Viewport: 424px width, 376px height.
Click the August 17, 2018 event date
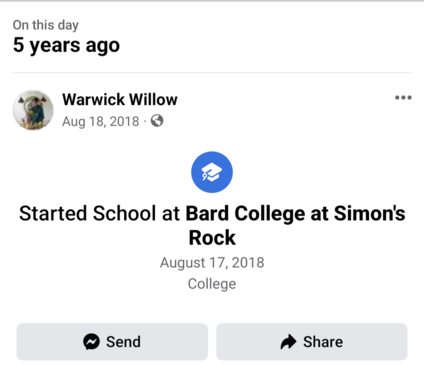click(212, 263)
